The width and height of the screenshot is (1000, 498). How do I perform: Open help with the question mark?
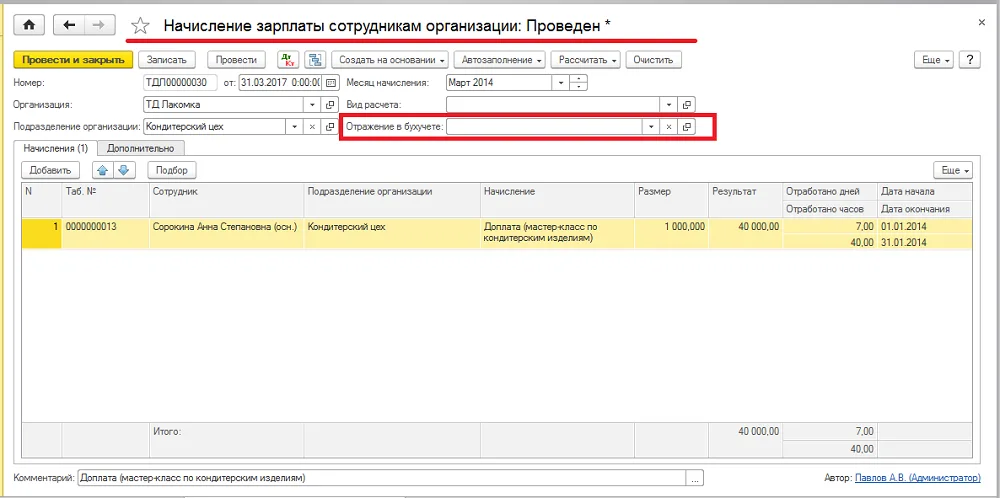(969, 60)
